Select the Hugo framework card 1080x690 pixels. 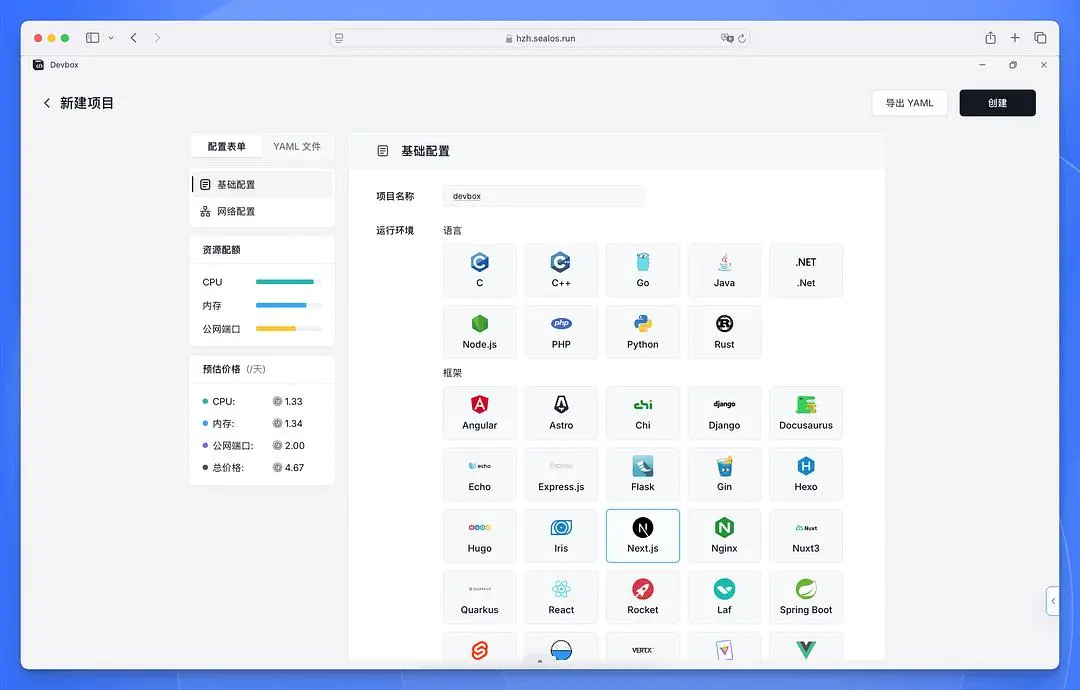[x=479, y=536]
